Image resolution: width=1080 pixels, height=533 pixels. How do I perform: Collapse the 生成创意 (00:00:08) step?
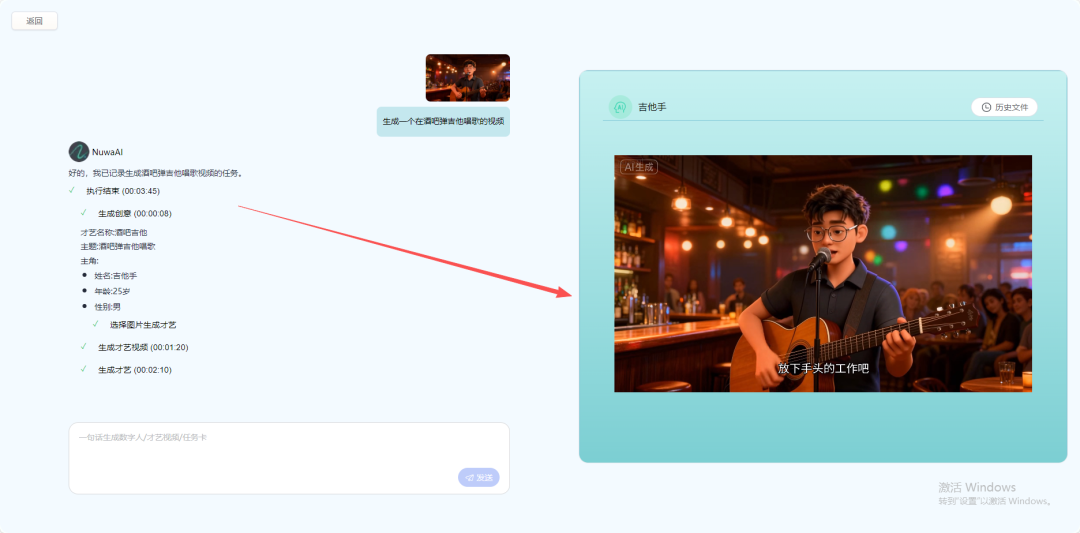[x=134, y=214]
